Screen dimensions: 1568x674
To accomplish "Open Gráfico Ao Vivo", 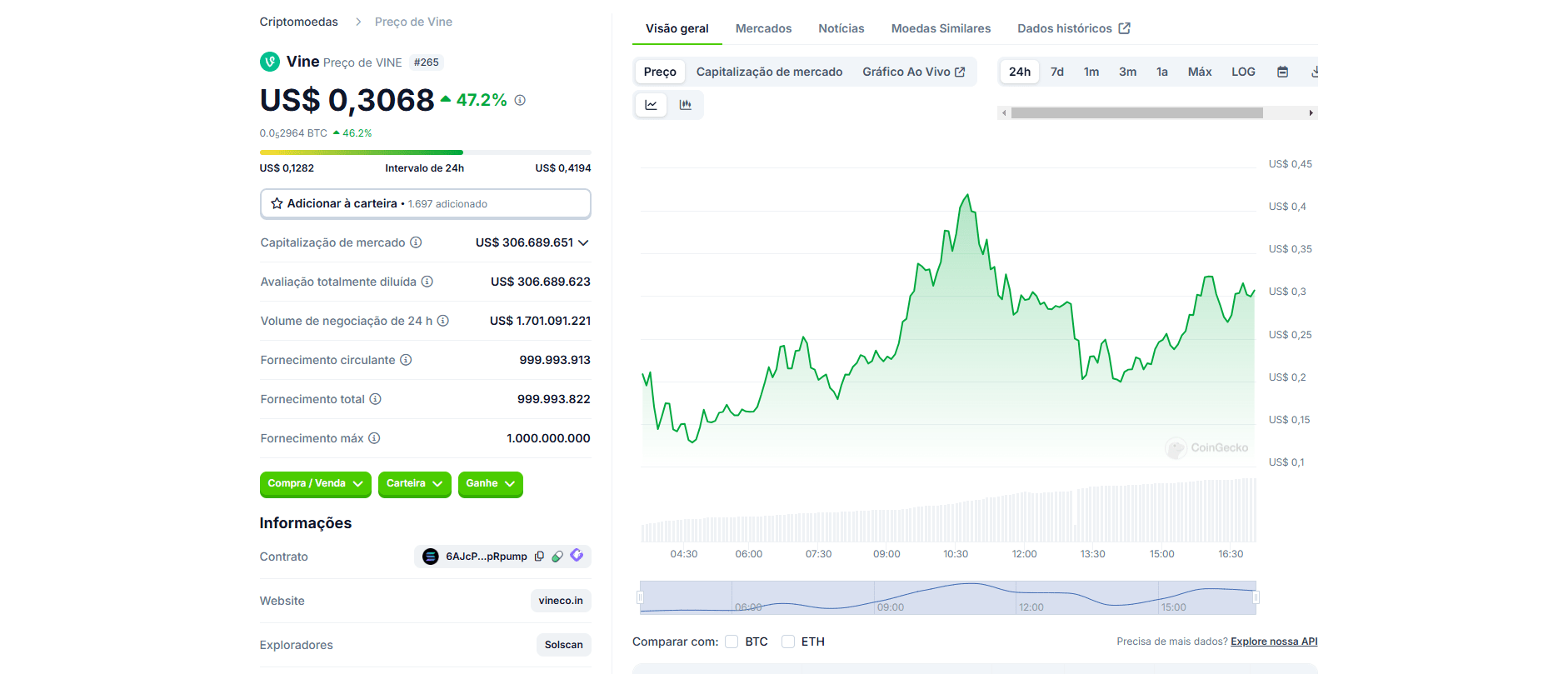I will point(913,72).
